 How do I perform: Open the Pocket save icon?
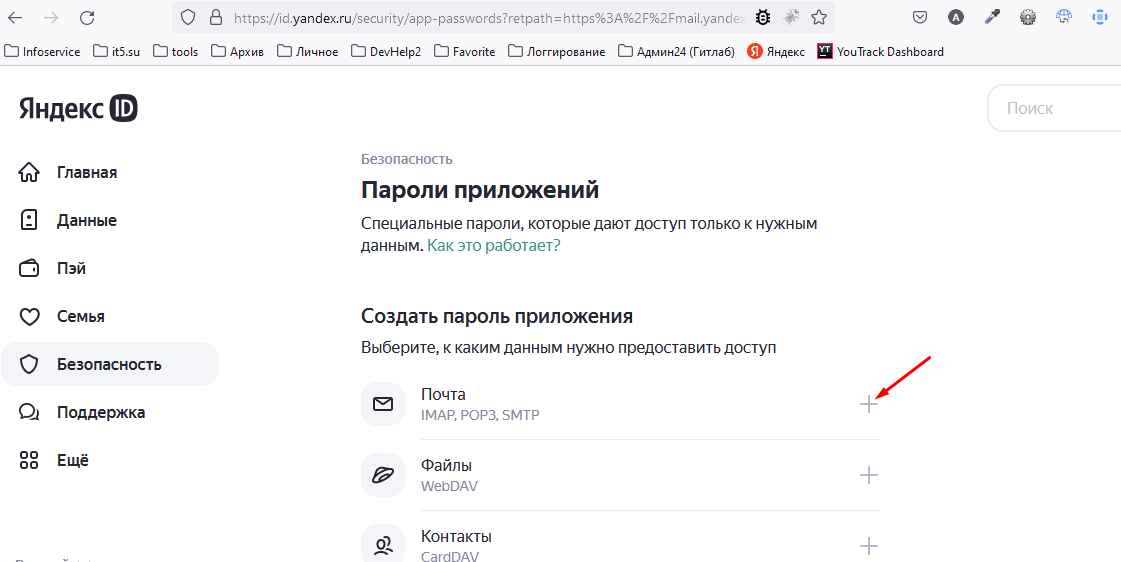(921, 17)
